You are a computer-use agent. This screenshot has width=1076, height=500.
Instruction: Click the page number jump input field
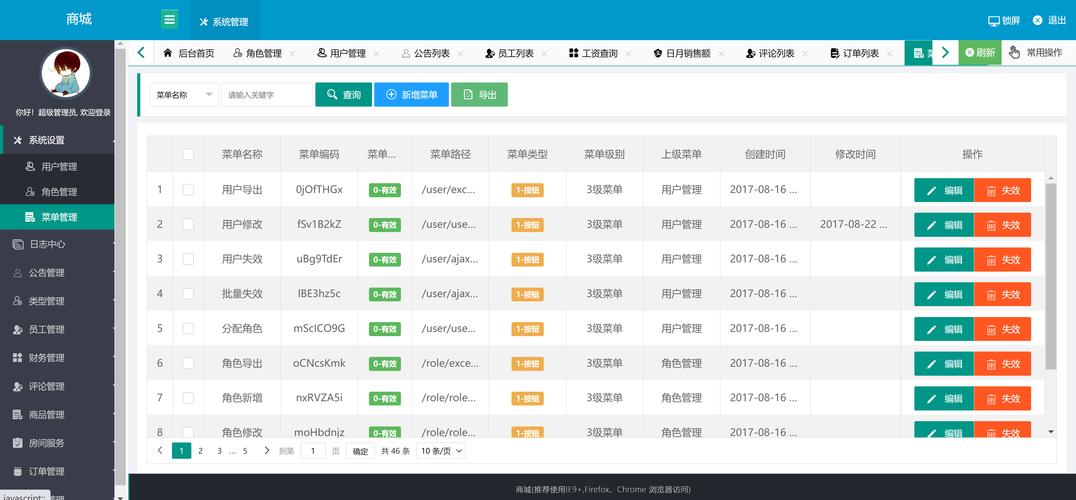[x=313, y=451]
